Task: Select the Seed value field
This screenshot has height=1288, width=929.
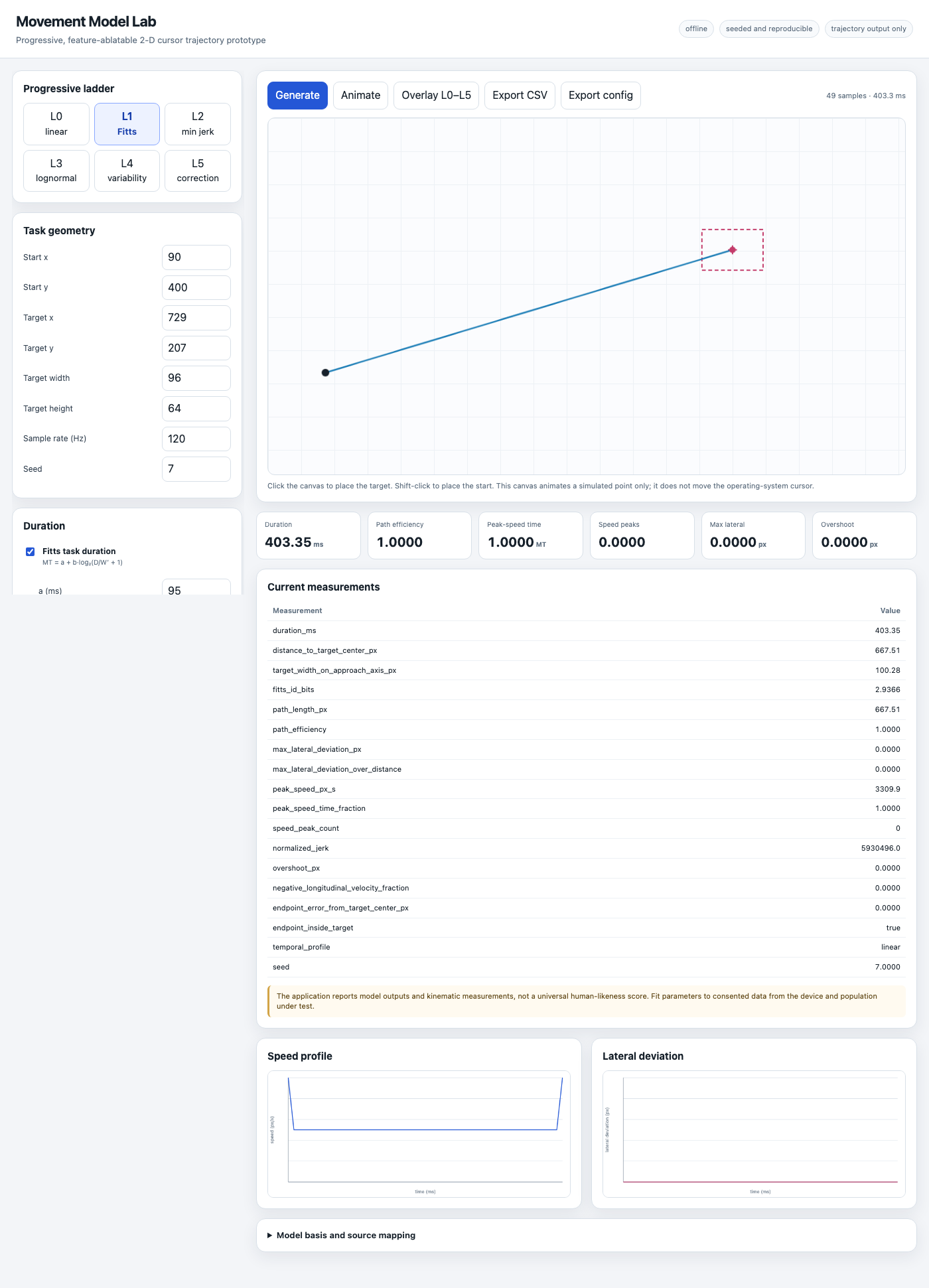Action: 196,469
